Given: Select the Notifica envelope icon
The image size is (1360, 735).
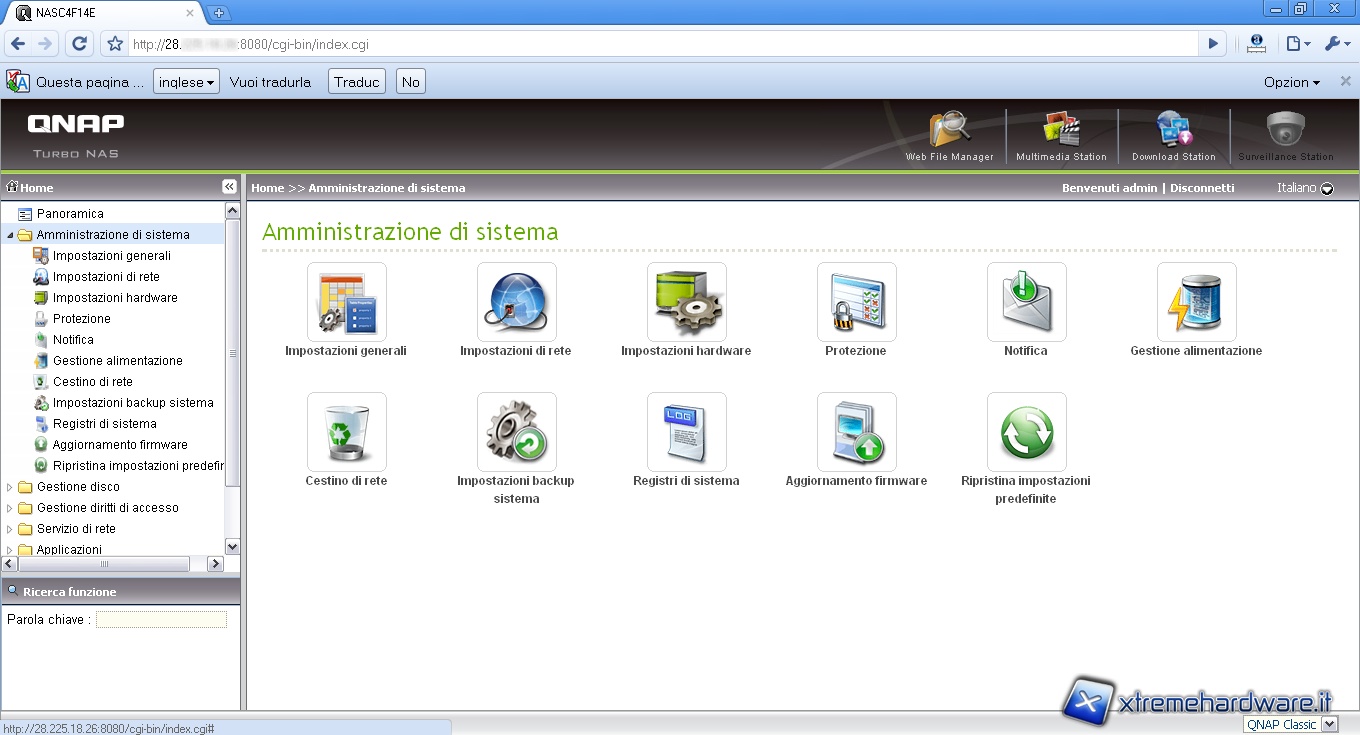Looking at the screenshot, I should [1026, 302].
